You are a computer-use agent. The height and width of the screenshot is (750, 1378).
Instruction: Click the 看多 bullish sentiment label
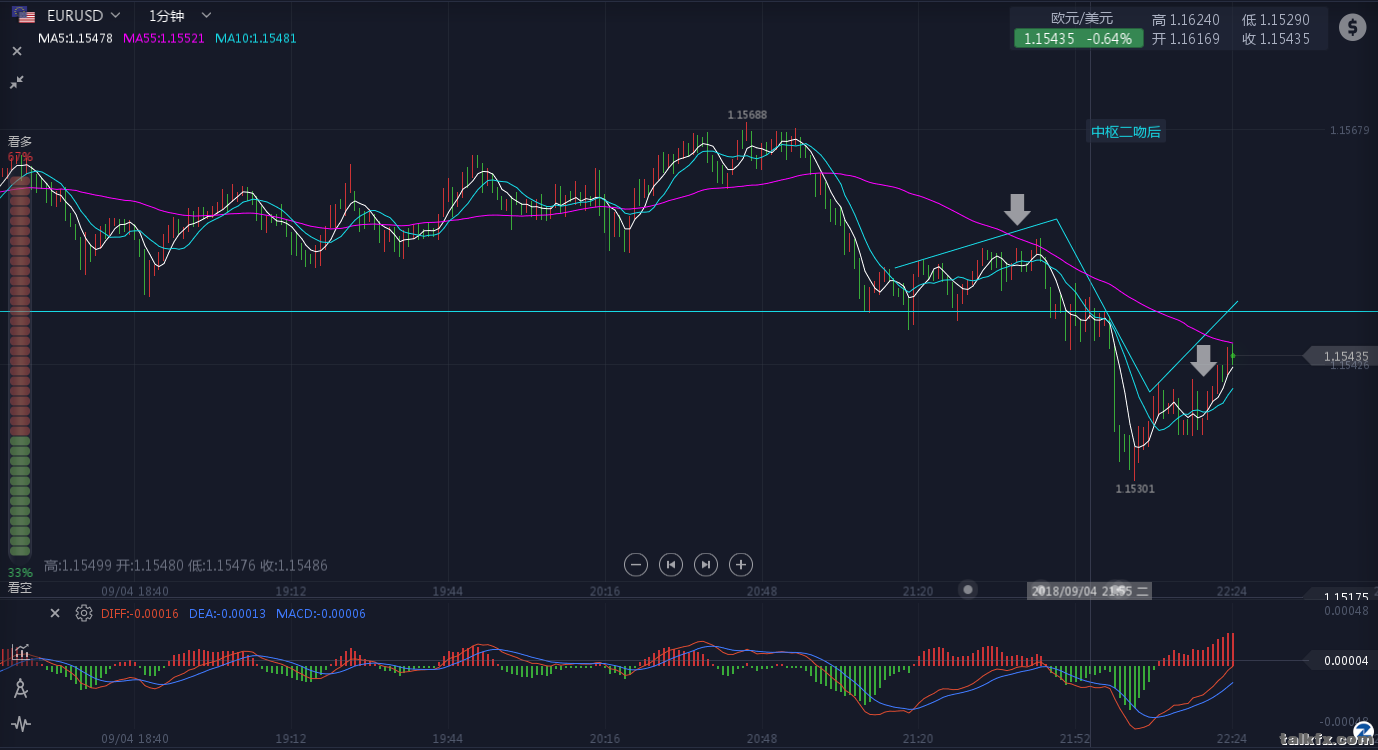point(20,141)
